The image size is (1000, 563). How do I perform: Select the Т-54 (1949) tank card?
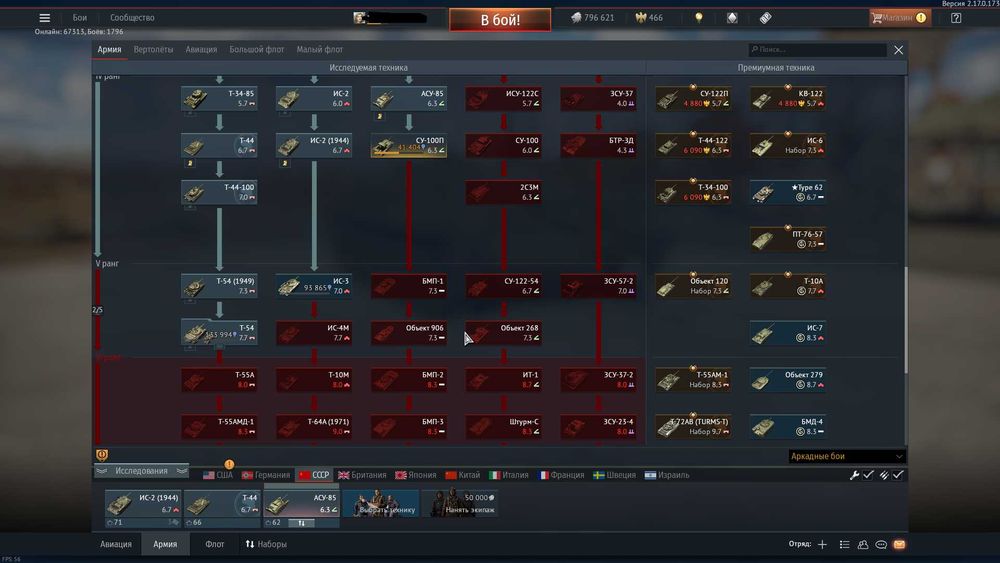[x=219, y=286]
